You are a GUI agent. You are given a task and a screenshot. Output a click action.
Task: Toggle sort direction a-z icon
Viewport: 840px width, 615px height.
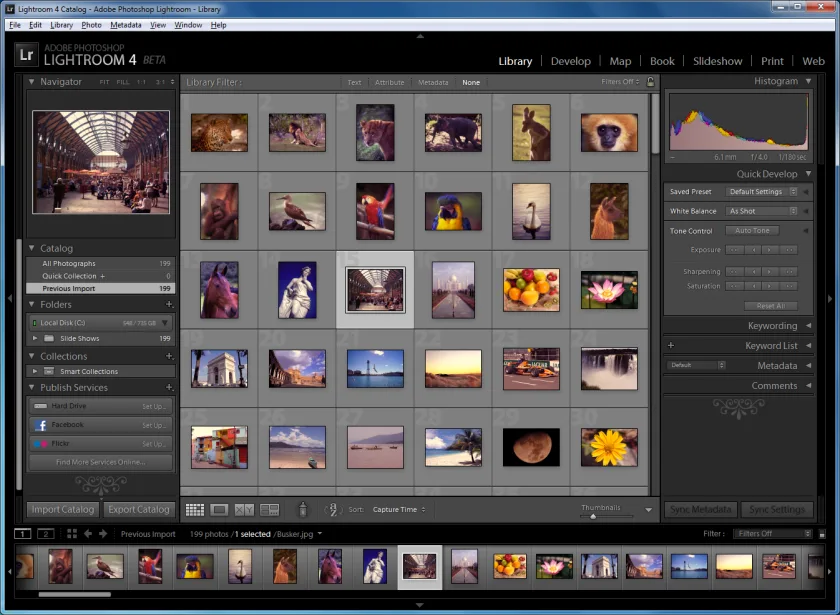[333, 509]
